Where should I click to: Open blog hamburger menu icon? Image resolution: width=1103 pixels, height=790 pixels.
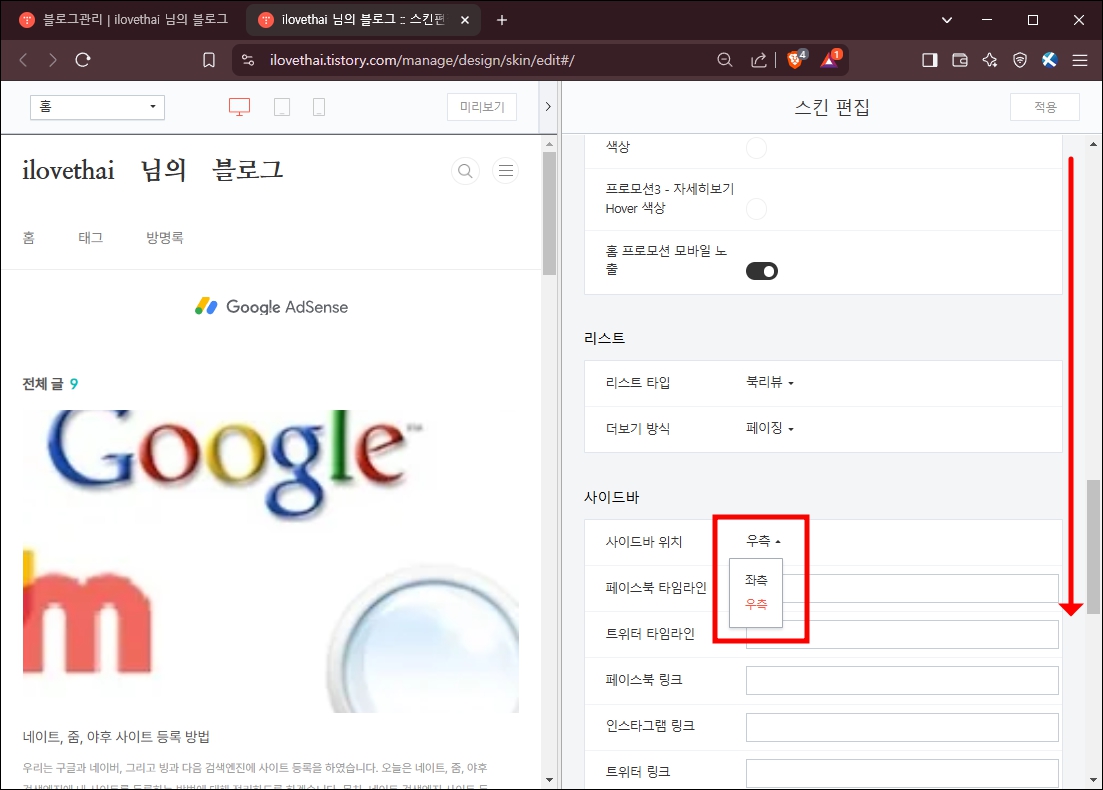[506, 171]
